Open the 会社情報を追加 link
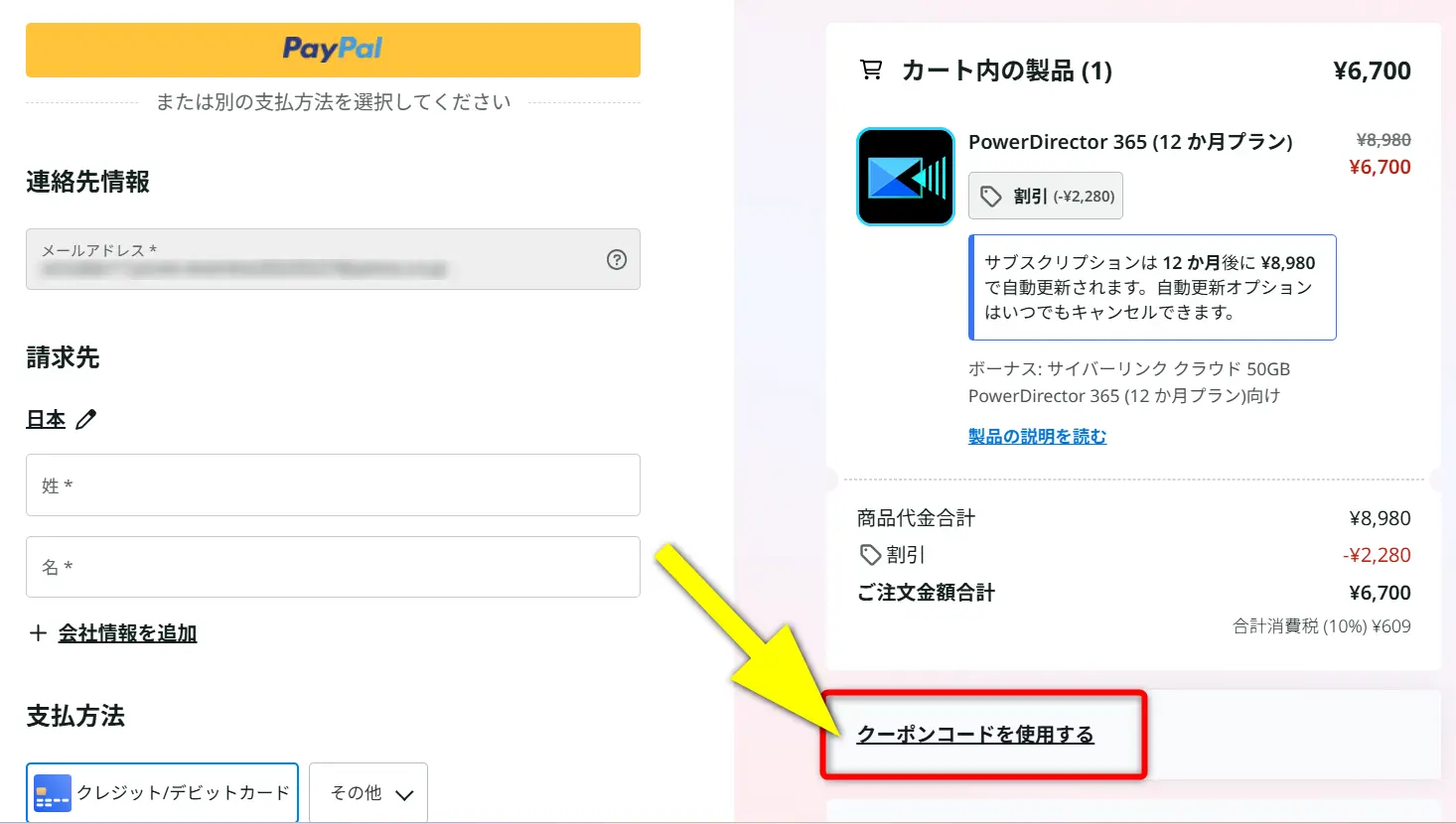The width and height of the screenshot is (1456, 824). [127, 632]
